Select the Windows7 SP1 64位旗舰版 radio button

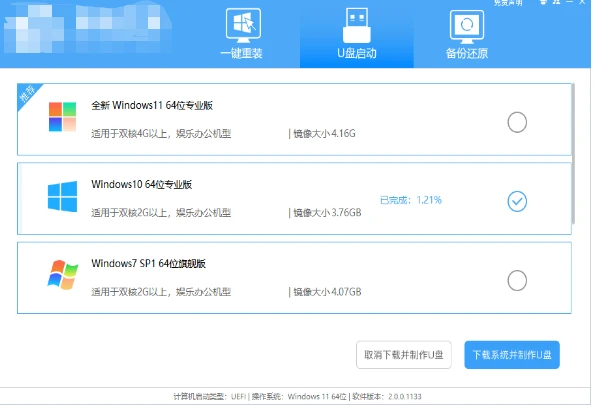coord(517,280)
